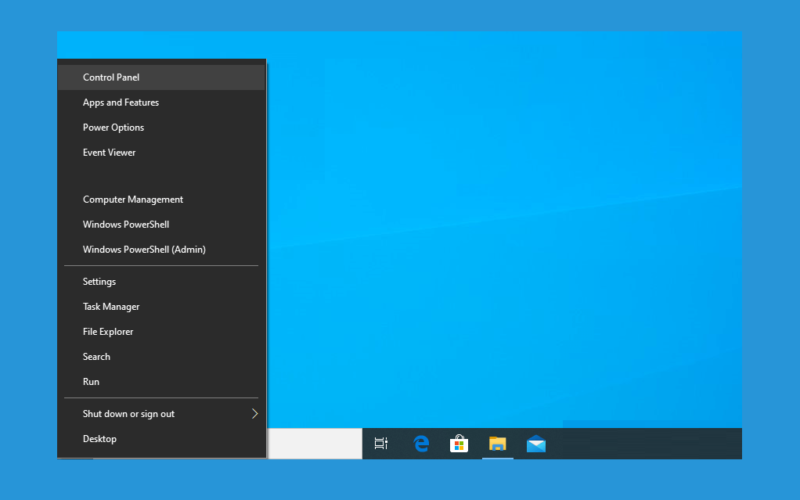This screenshot has height=500, width=800.
Task: Open Mail app from taskbar
Action: pos(536,443)
